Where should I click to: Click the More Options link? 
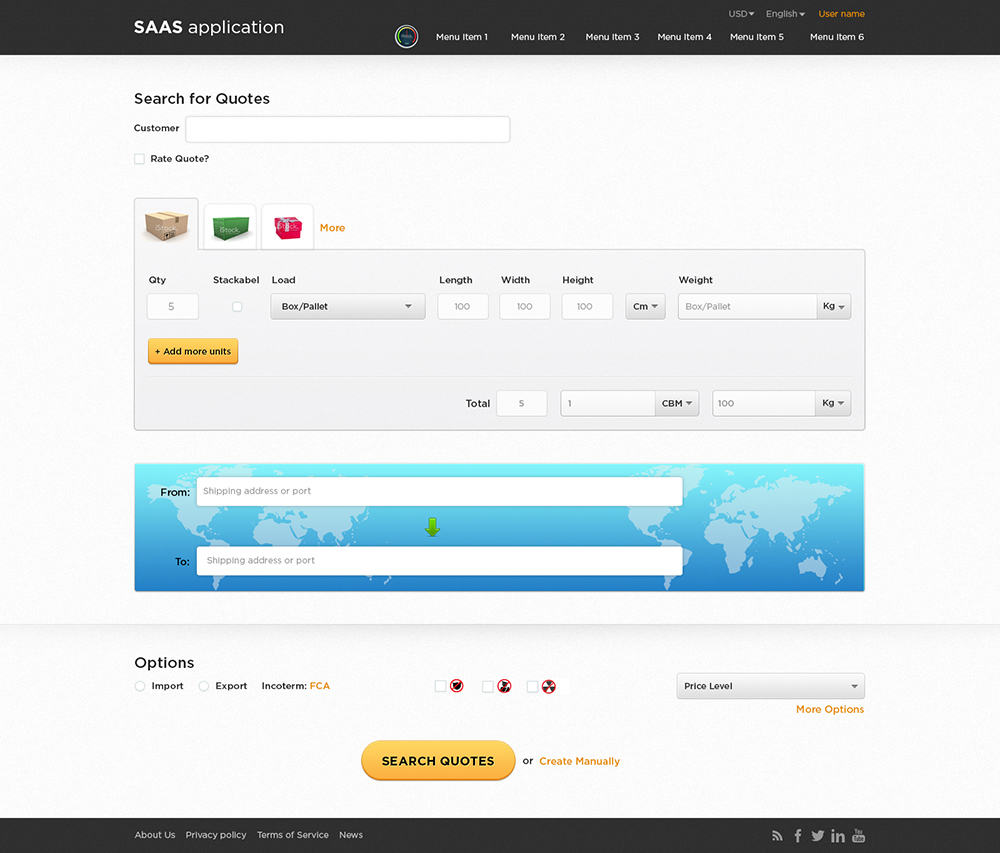coord(830,710)
